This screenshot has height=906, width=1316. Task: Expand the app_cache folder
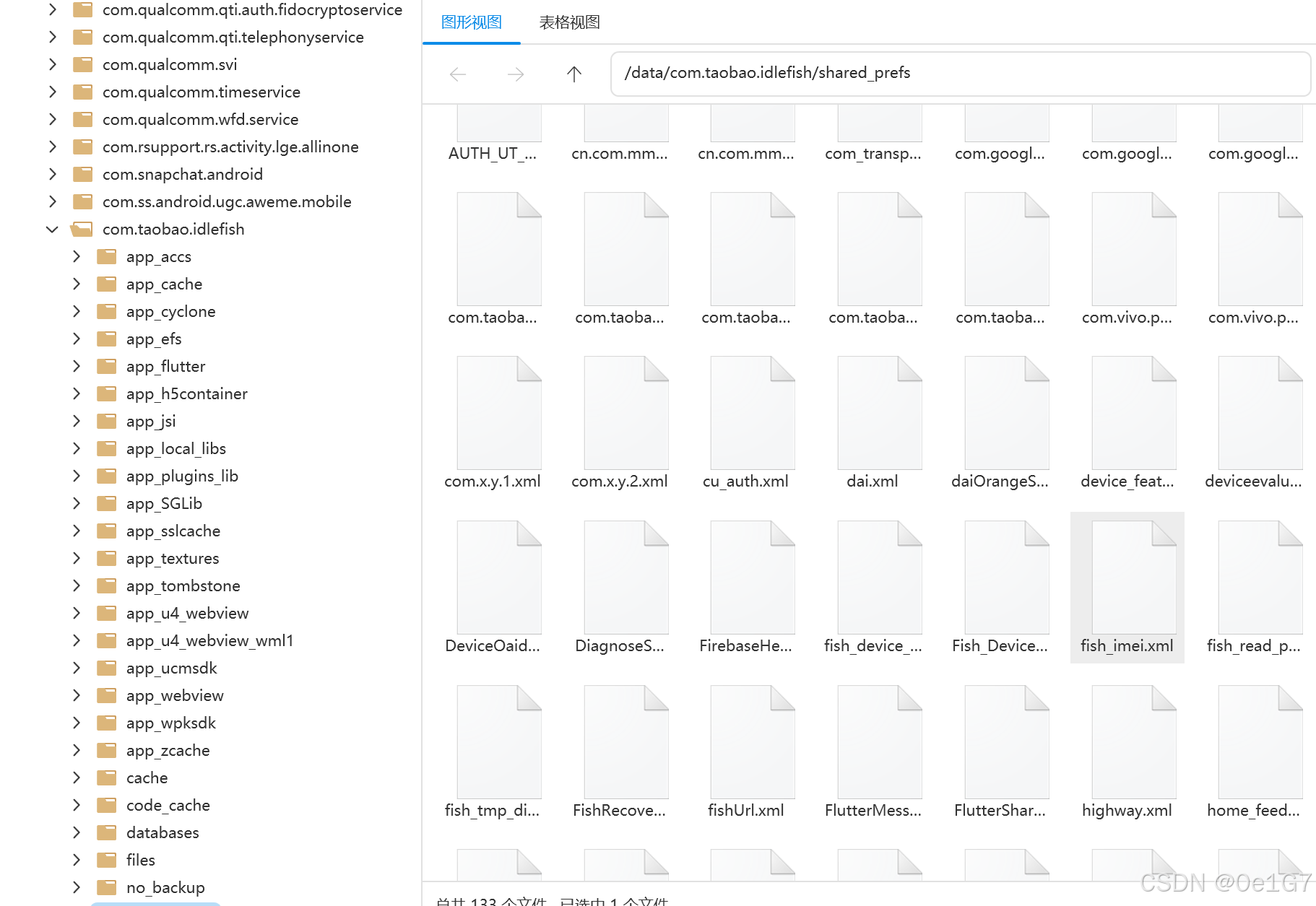pyautogui.click(x=77, y=284)
